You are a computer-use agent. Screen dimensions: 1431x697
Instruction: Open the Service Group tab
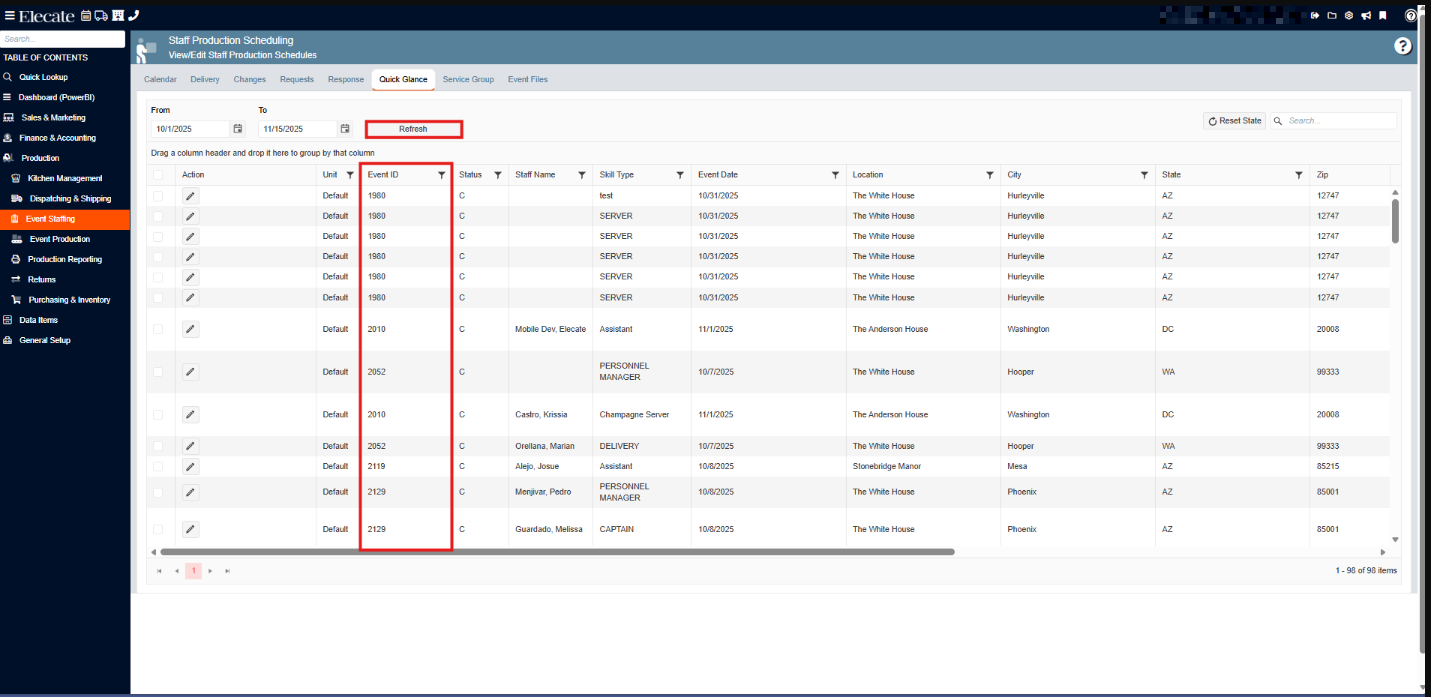pyautogui.click(x=468, y=79)
